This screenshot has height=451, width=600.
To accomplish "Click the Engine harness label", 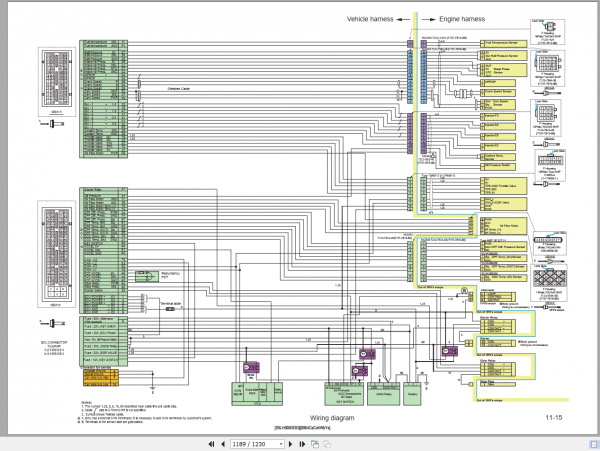I will click(462, 19).
